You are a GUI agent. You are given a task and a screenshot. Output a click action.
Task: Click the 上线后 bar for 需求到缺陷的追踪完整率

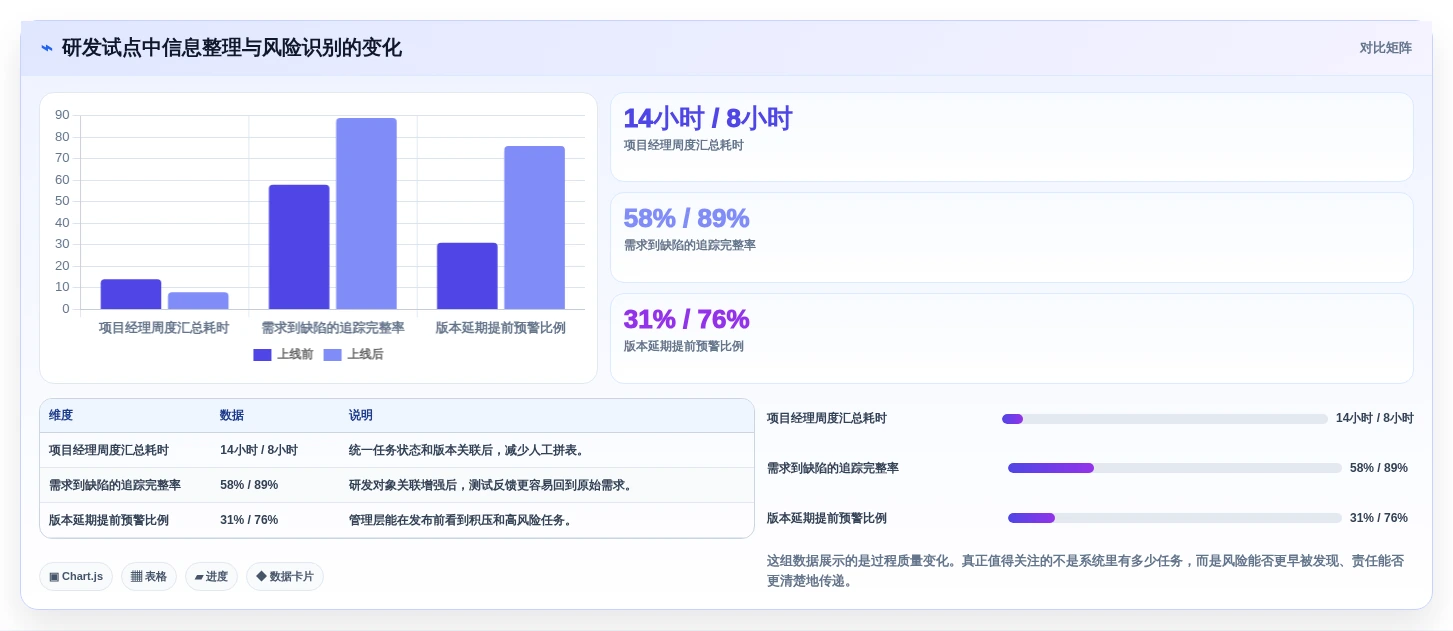(x=366, y=213)
